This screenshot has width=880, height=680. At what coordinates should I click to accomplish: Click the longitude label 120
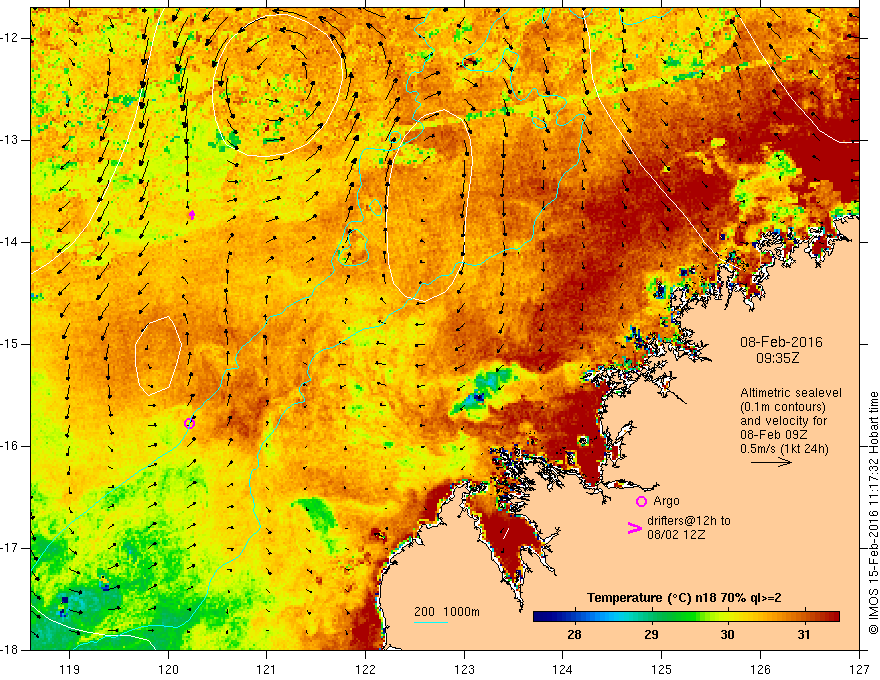pos(168,669)
